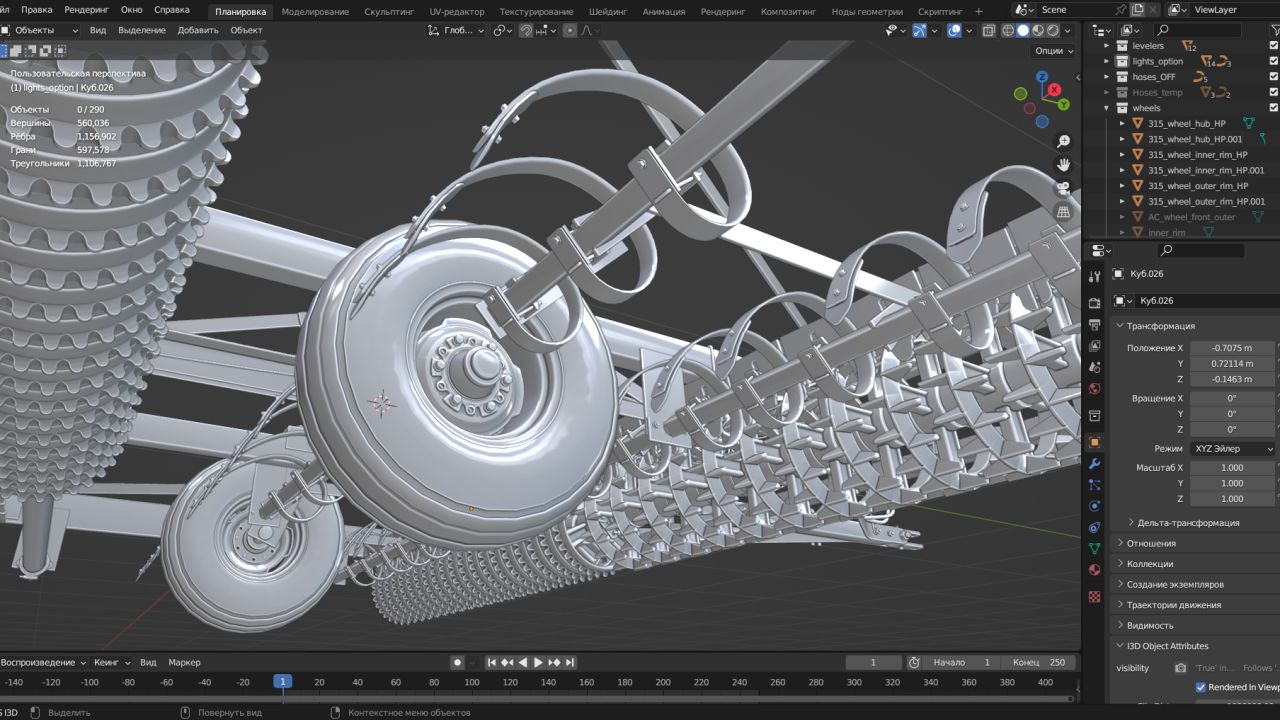Collapse the wheels collection in outliner
The width and height of the screenshot is (1280, 720).
point(1107,108)
